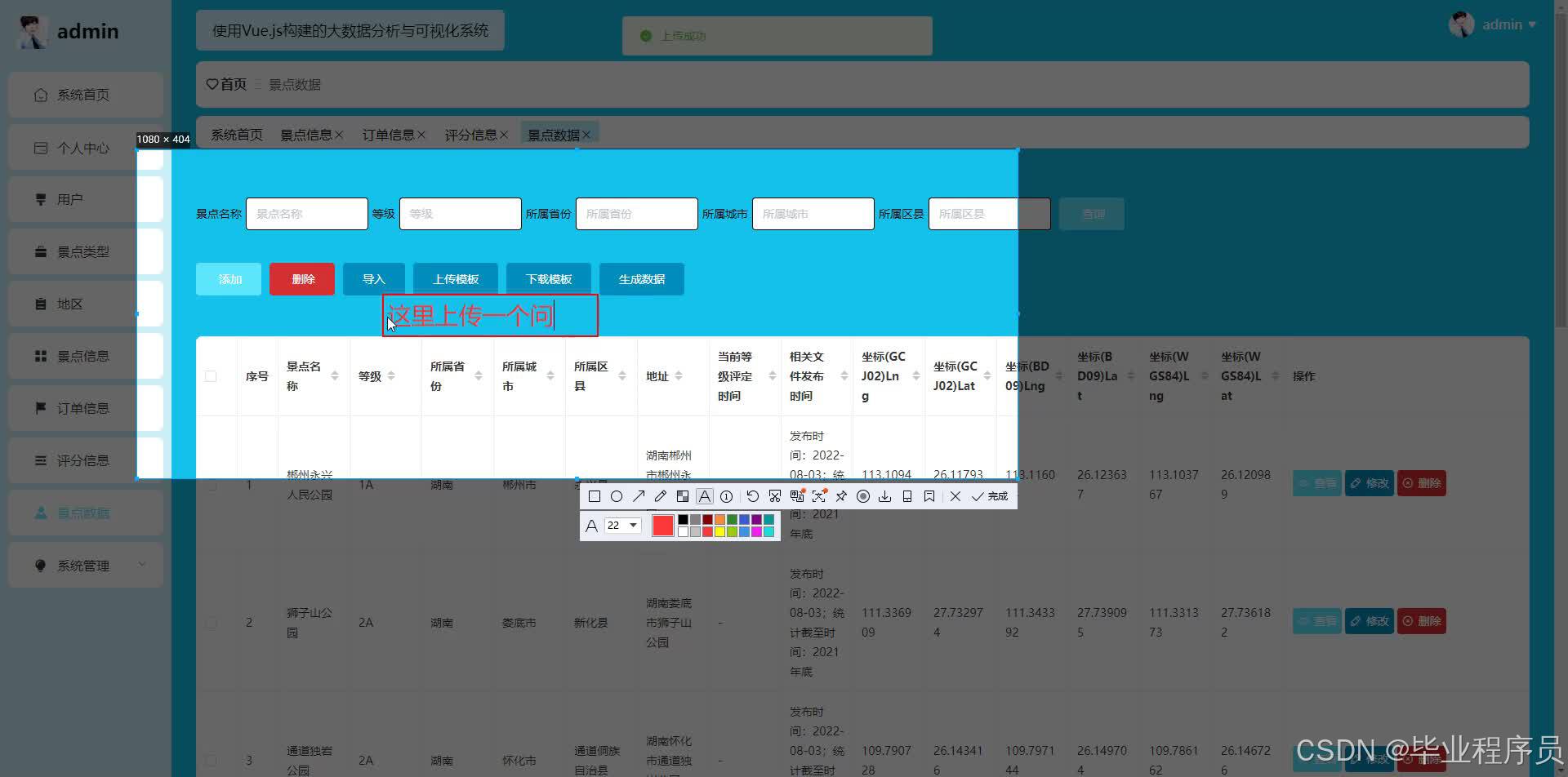Click the bookmark icon in screenshot toolbar

tap(929, 496)
